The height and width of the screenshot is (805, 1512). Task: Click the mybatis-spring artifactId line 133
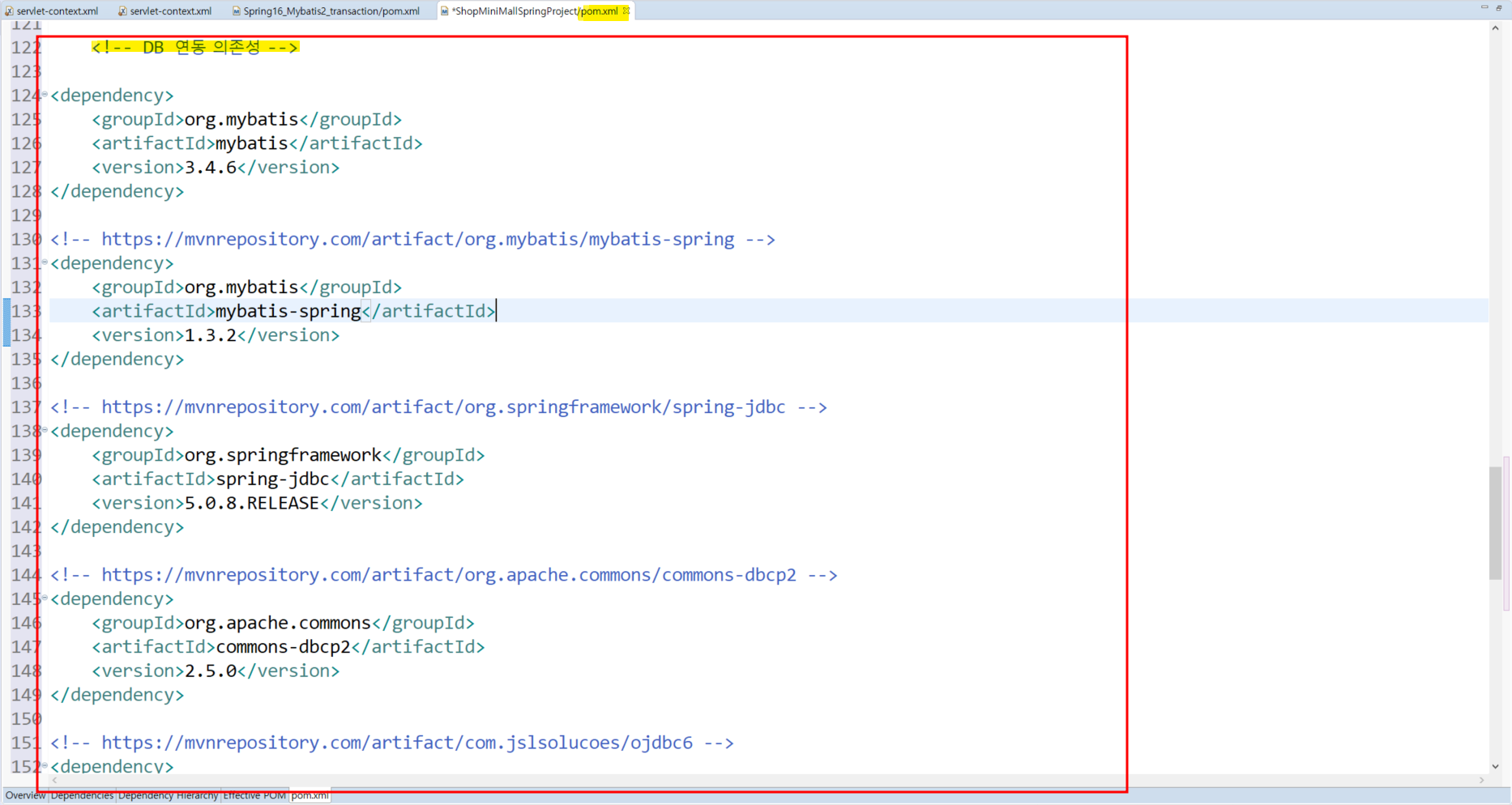(293, 311)
